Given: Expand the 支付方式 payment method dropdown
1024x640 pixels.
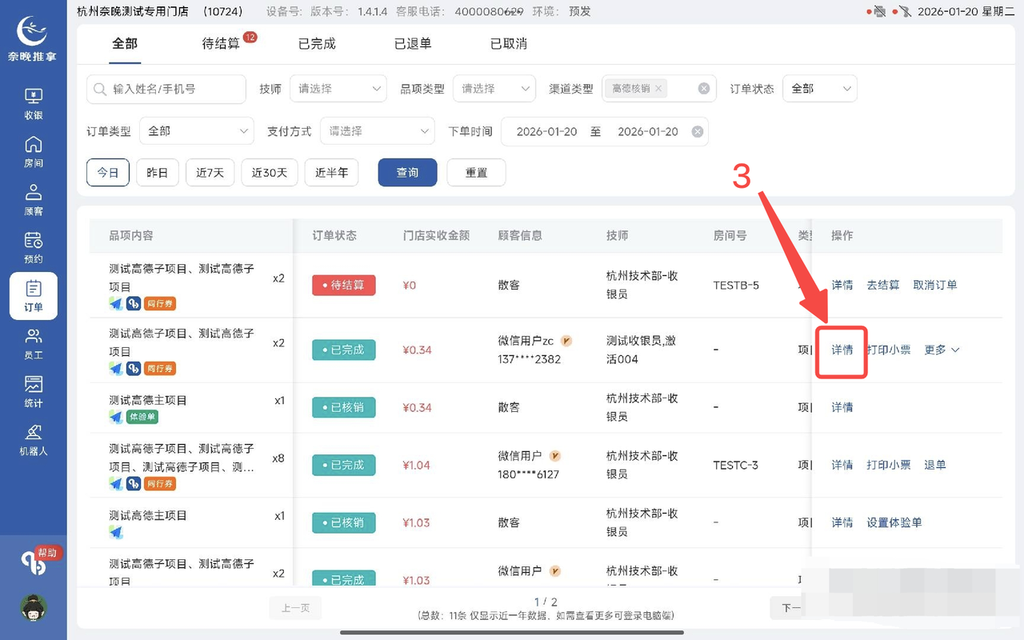Looking at the screenshot, I should (376, 131).
